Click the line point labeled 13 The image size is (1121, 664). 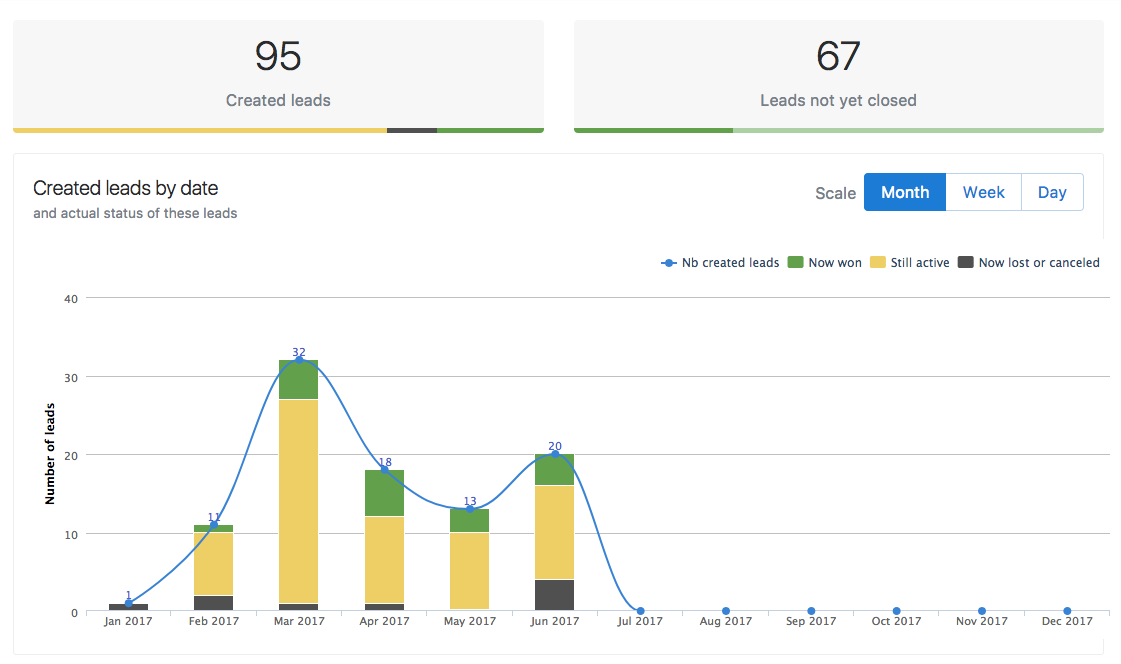point(470,509)
